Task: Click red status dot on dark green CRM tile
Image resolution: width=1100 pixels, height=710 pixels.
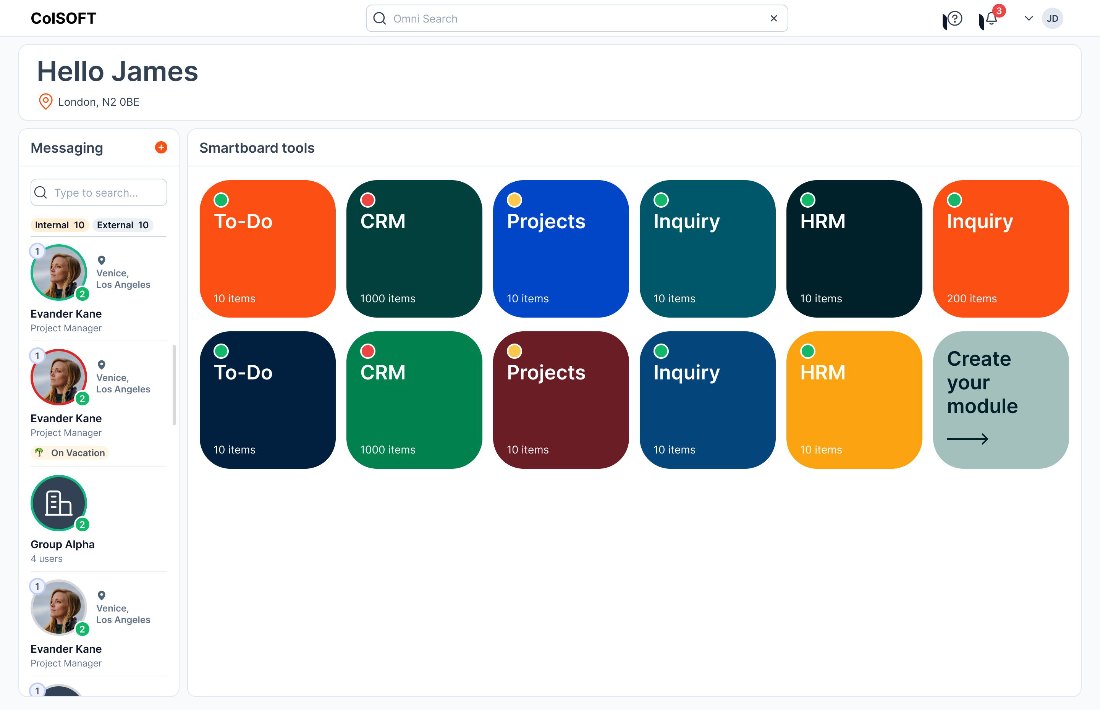Action: [x=368, y=200]
